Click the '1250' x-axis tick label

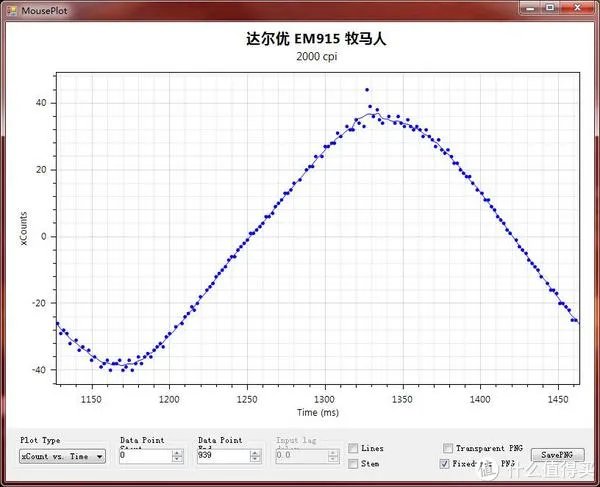click(x=247, y=399)
